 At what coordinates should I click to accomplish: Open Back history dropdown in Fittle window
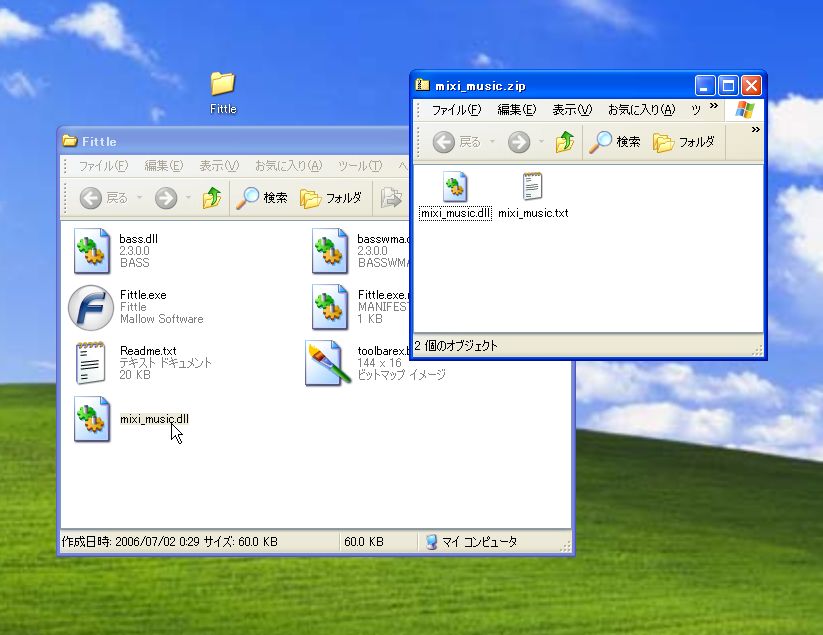[140, 198]
